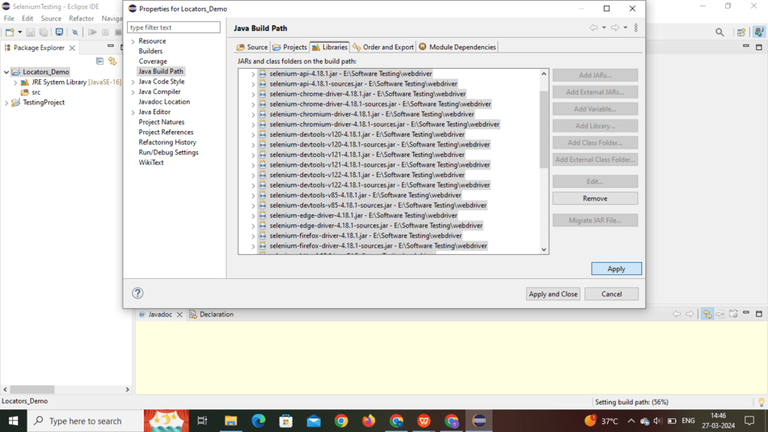The height and width of the screenshot is (432, 768).
Task: Click the Remove button
Action: [x=595, y=198]
